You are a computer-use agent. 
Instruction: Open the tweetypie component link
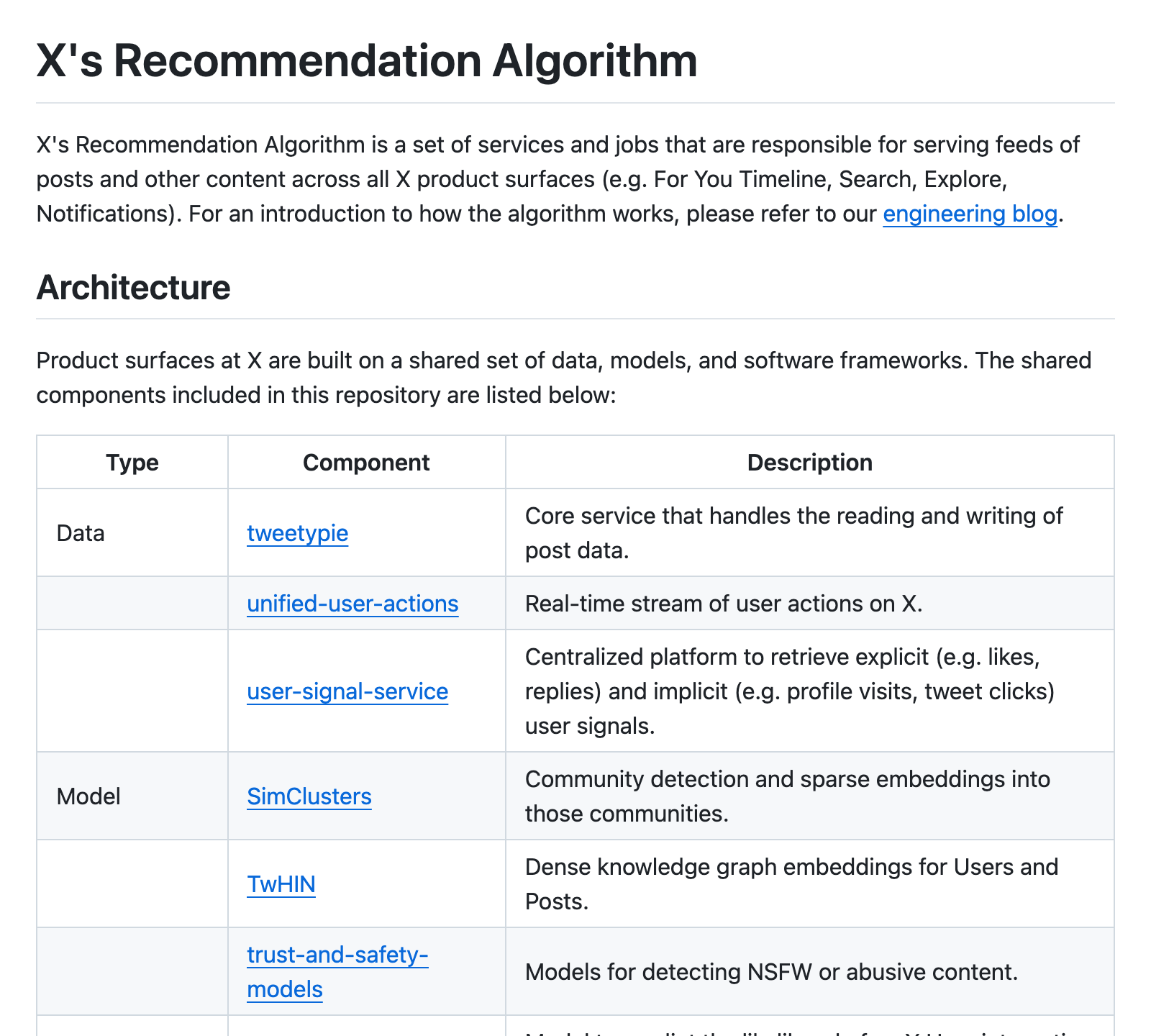[x=297, y=533]
